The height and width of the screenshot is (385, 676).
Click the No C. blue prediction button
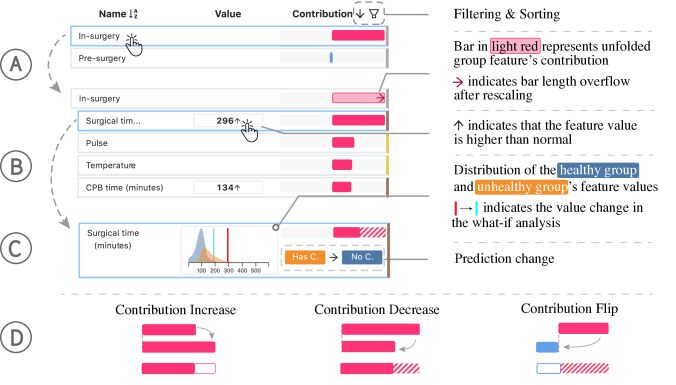[x=362, y=257]
